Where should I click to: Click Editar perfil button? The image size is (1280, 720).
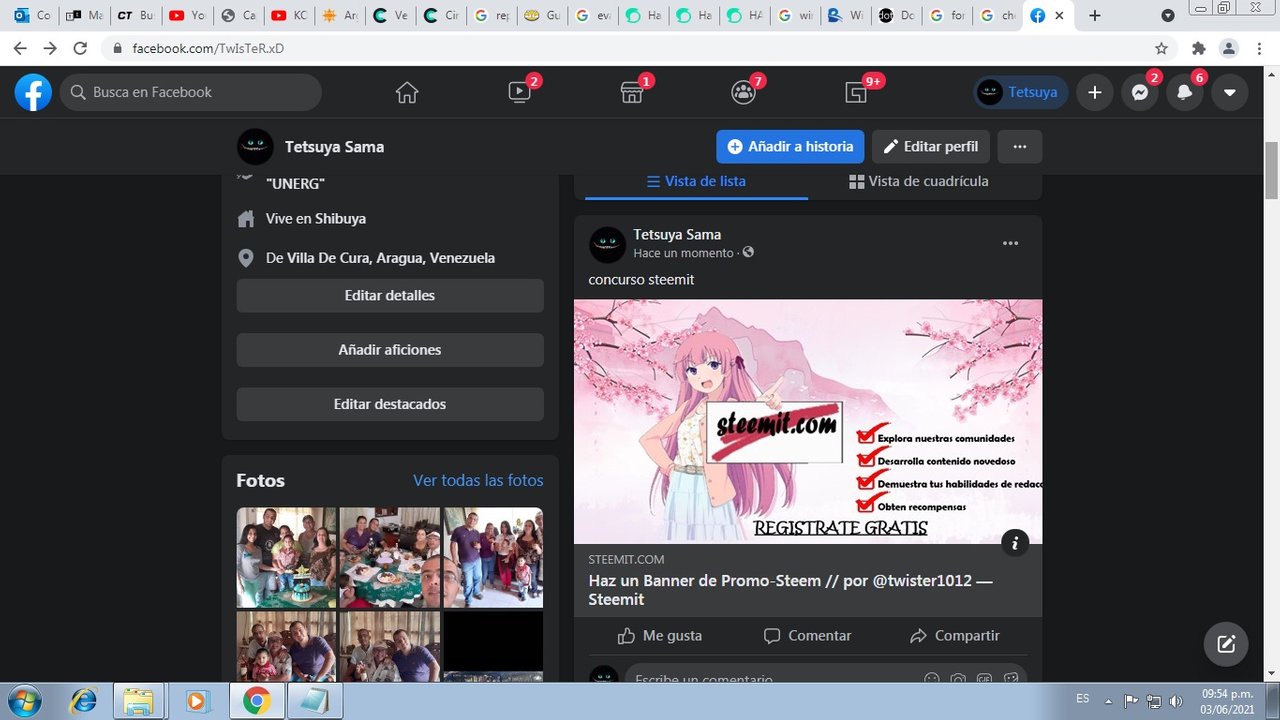931,146
